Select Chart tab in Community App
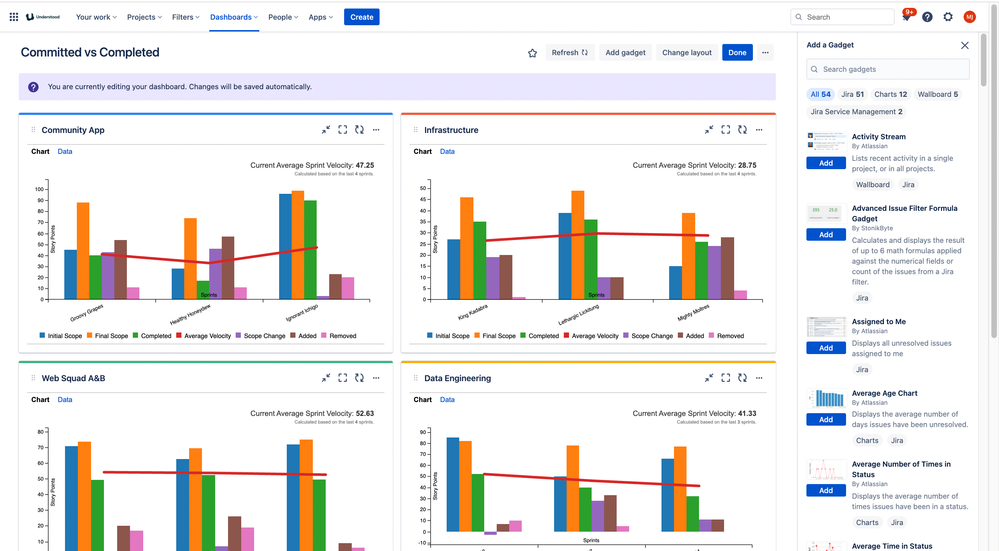The width and height of the screenshot is (999, 551). pyautogui.click(x=40, y=152)
